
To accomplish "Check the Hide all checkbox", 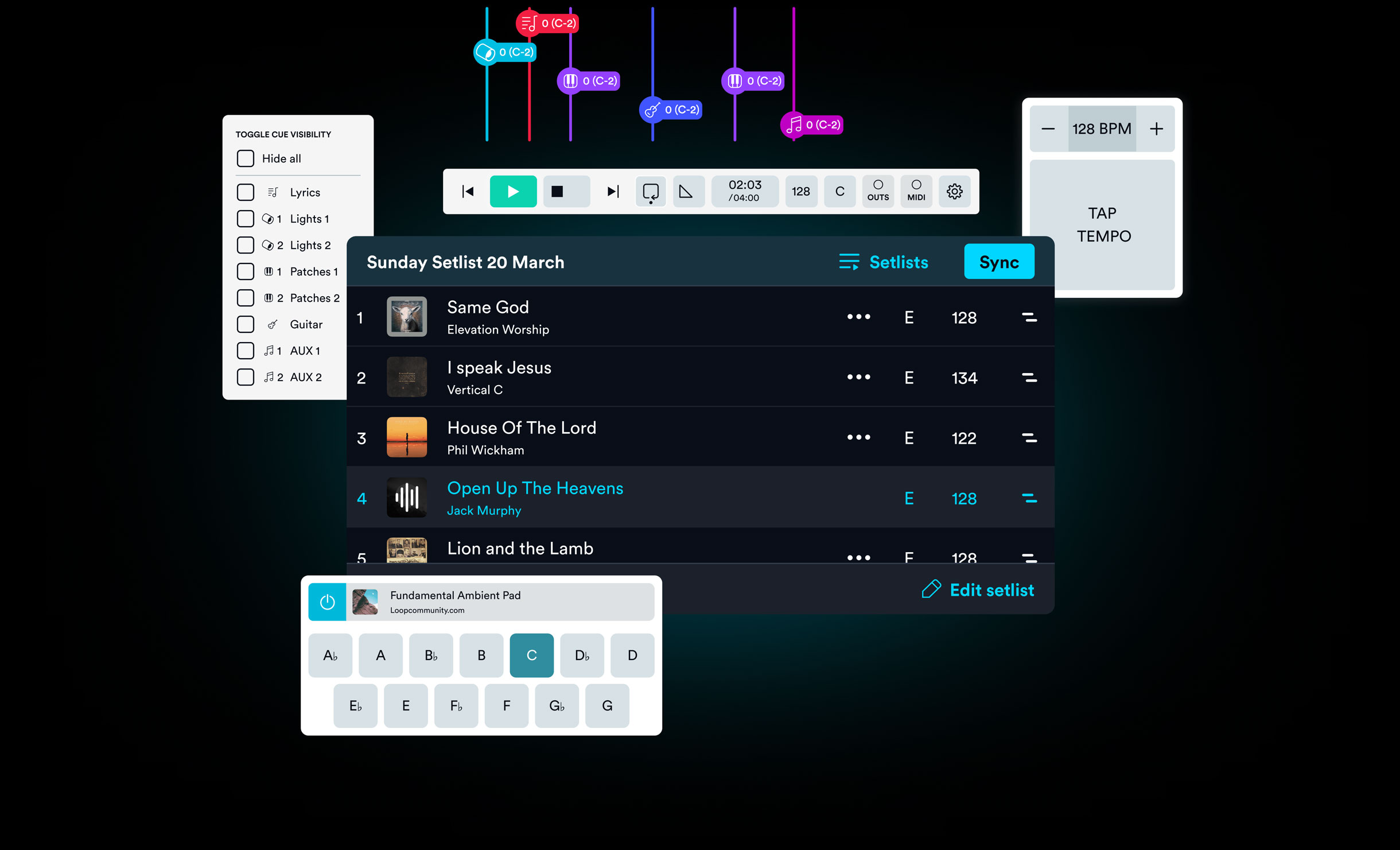I will (246, 159).
